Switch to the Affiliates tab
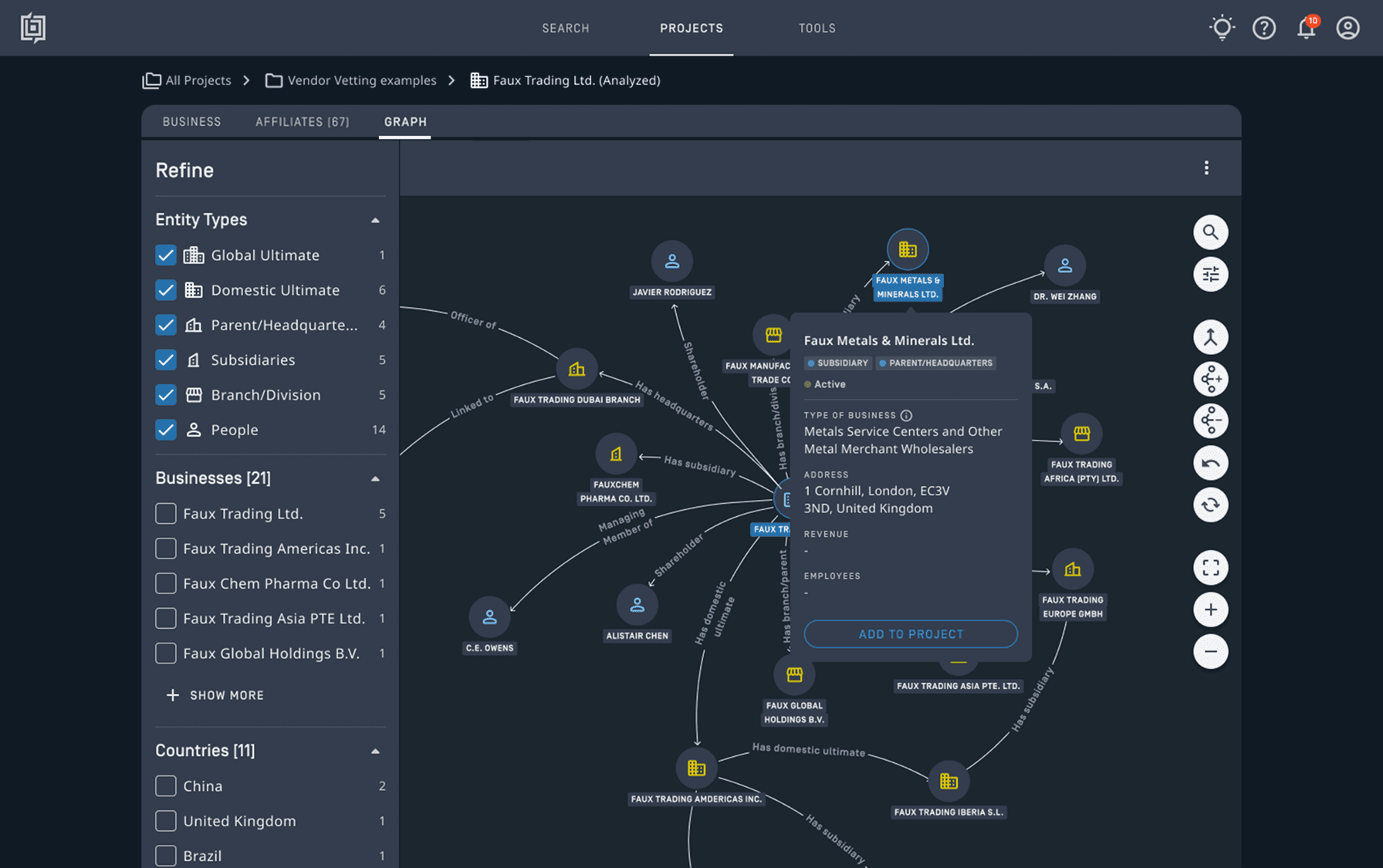 [x=302, y=122]
